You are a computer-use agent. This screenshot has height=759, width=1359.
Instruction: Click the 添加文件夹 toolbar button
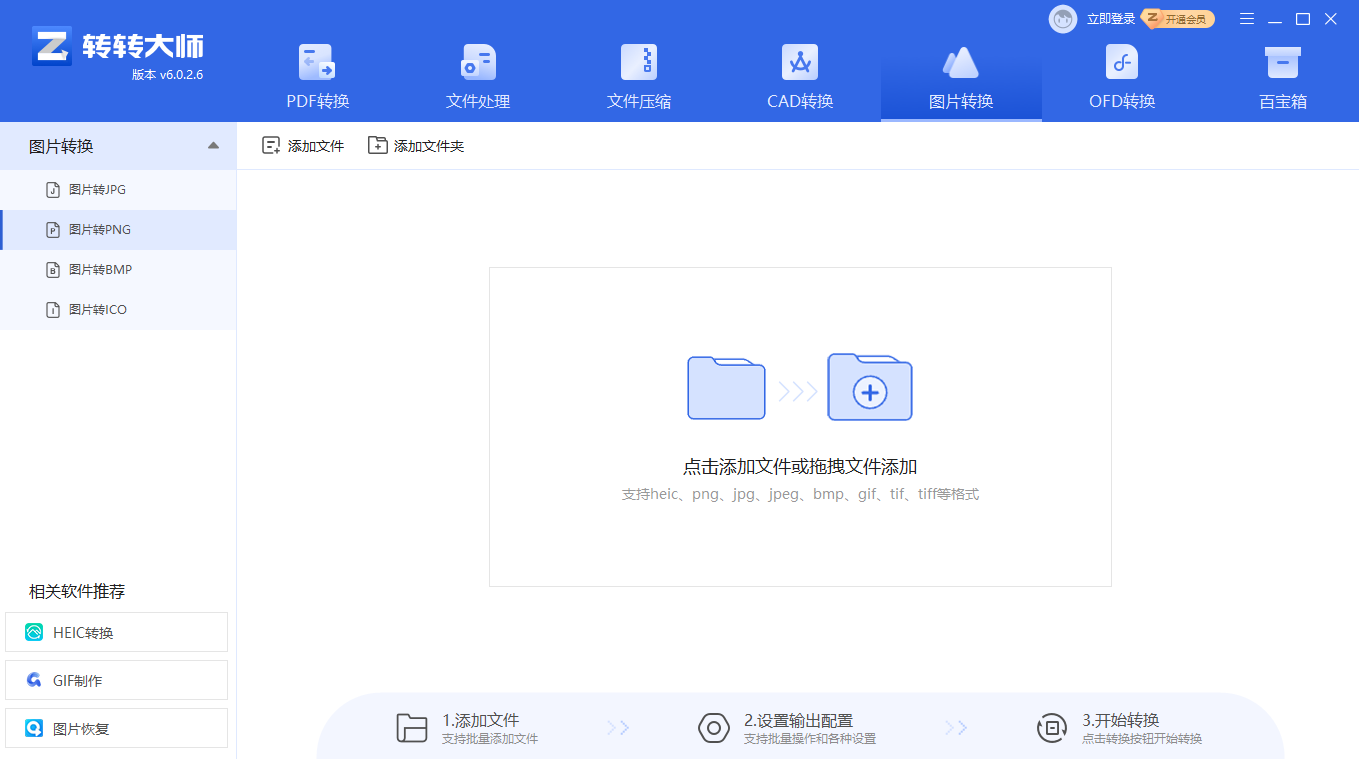(416, 146)
